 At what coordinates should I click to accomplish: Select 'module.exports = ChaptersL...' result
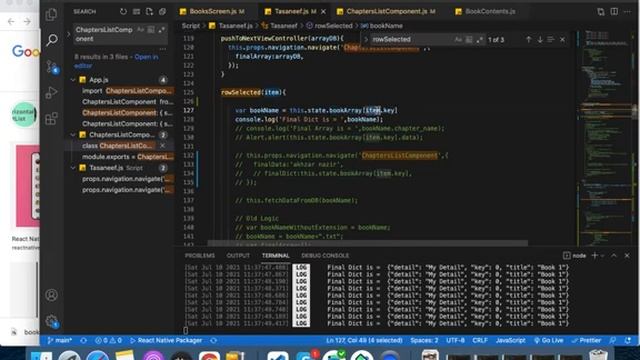[128, 157]
